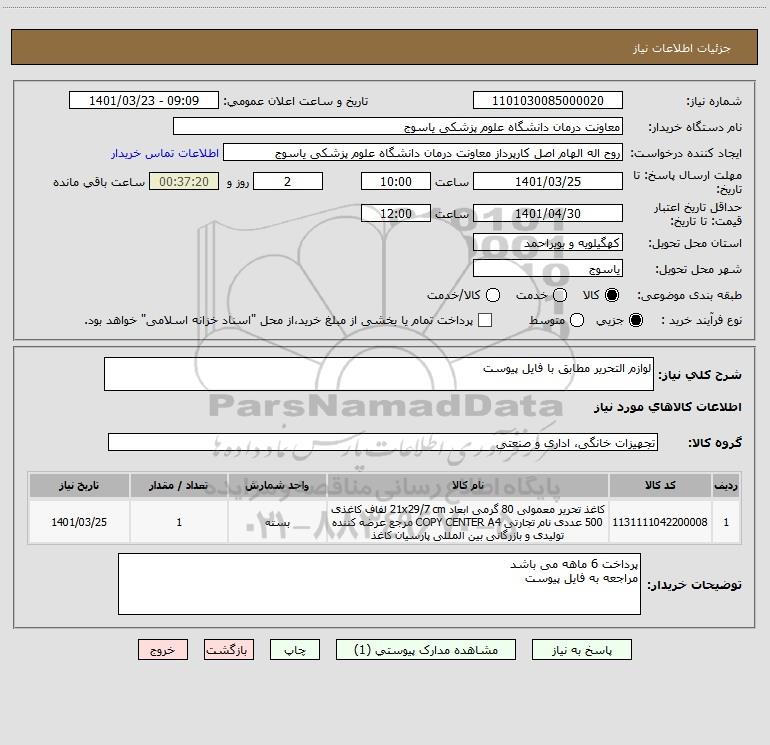Click the need date cell 1401/03/25
The image size is (770, 745).
[79, 522]
